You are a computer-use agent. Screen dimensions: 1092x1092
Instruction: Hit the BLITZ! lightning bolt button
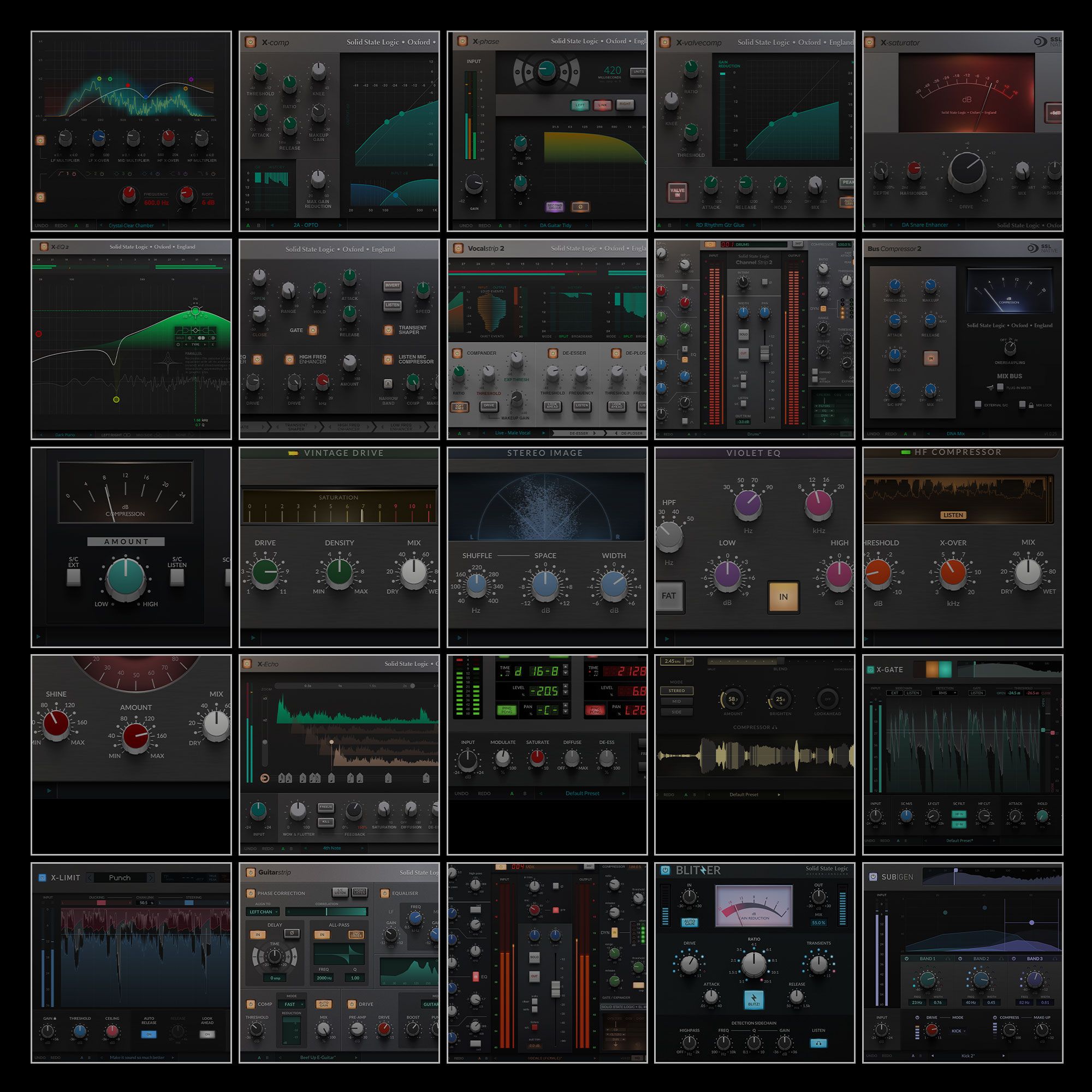pos(753,1000)
